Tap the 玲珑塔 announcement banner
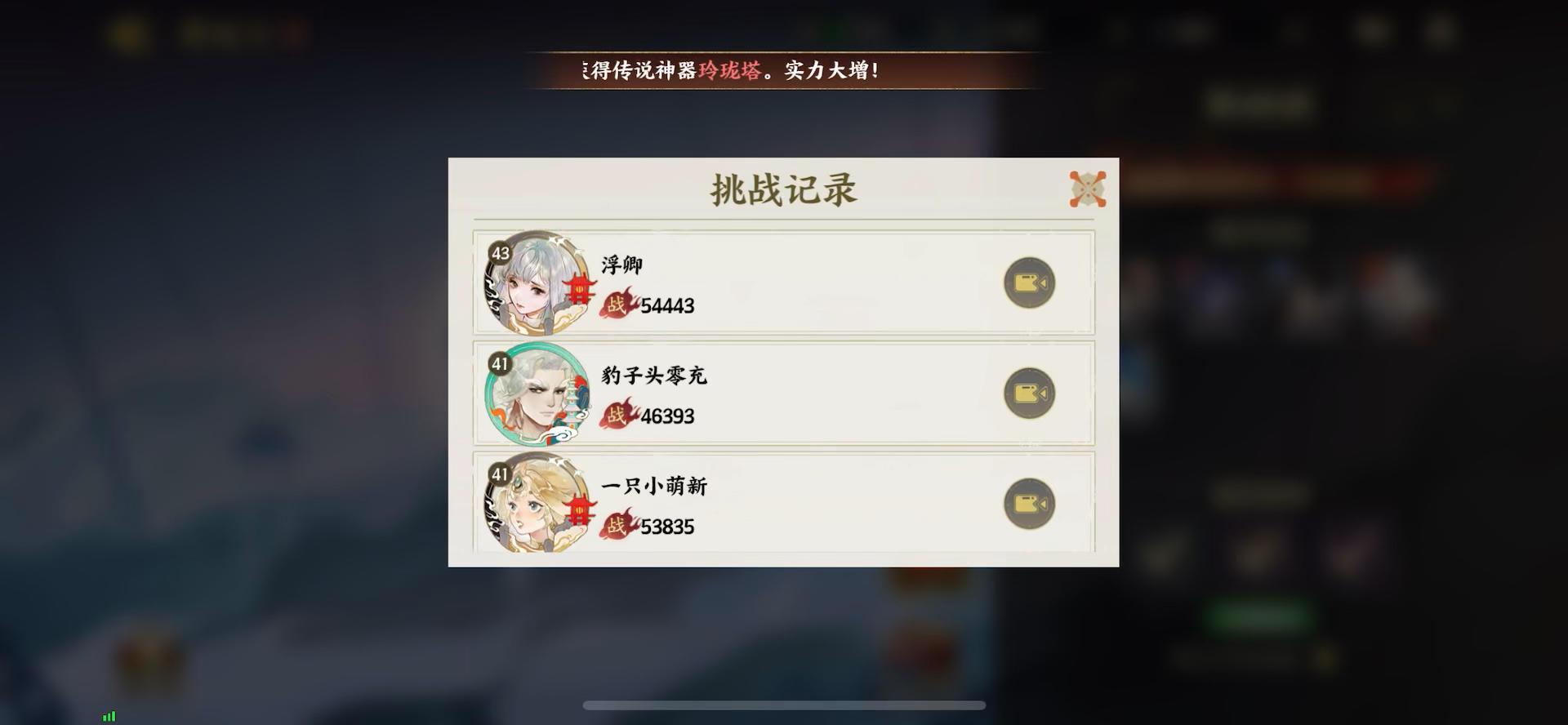The image size is (1568, 725). coord(784,70)
